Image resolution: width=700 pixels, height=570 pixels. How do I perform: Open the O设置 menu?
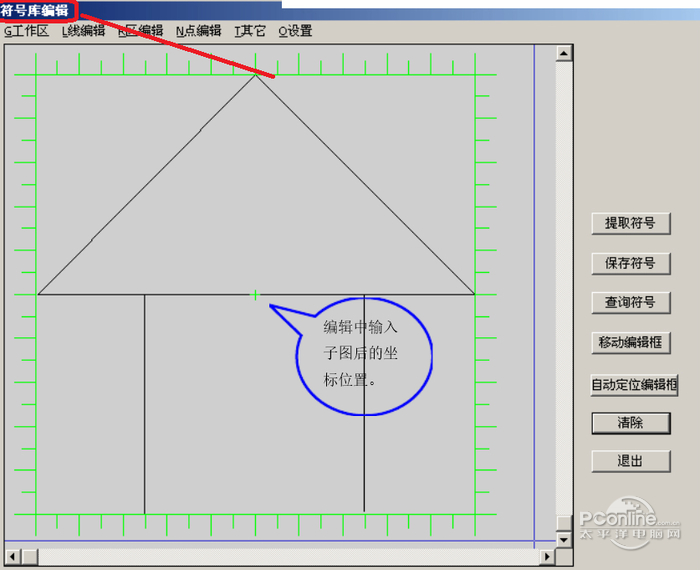tap(295, 31)
